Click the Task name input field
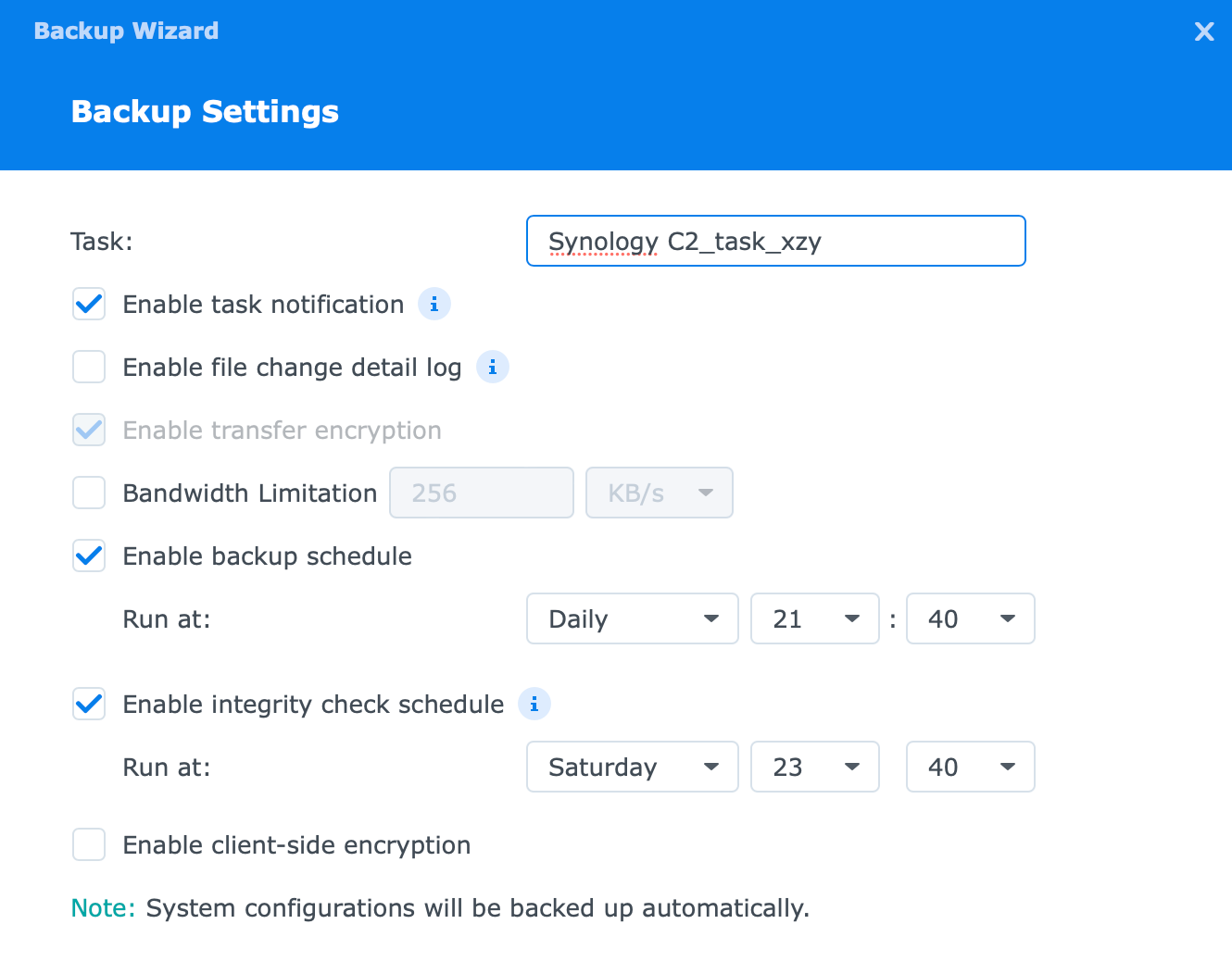1232x974 pixels. point(776,241)
